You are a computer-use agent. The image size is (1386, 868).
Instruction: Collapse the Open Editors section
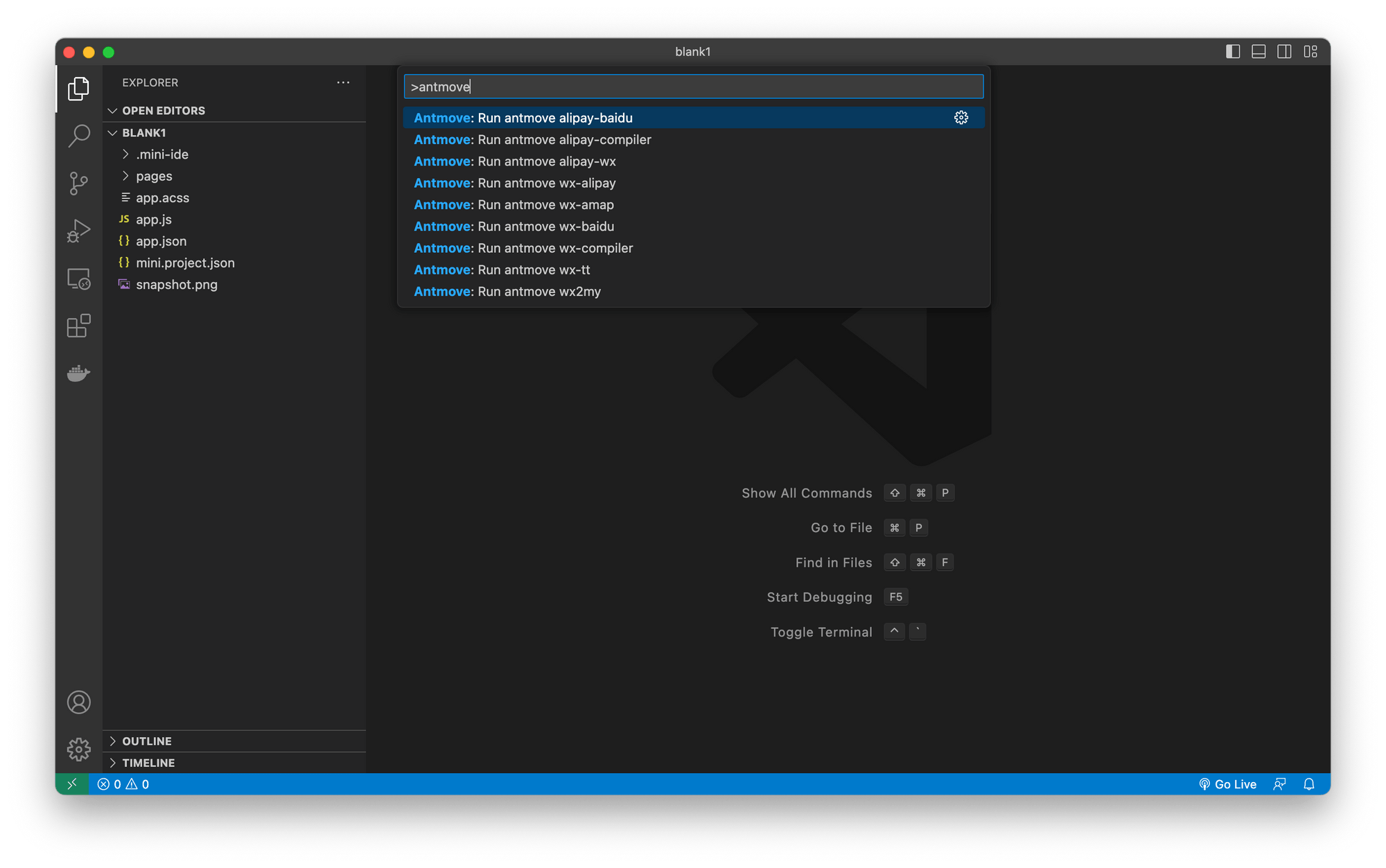[236, 111]
